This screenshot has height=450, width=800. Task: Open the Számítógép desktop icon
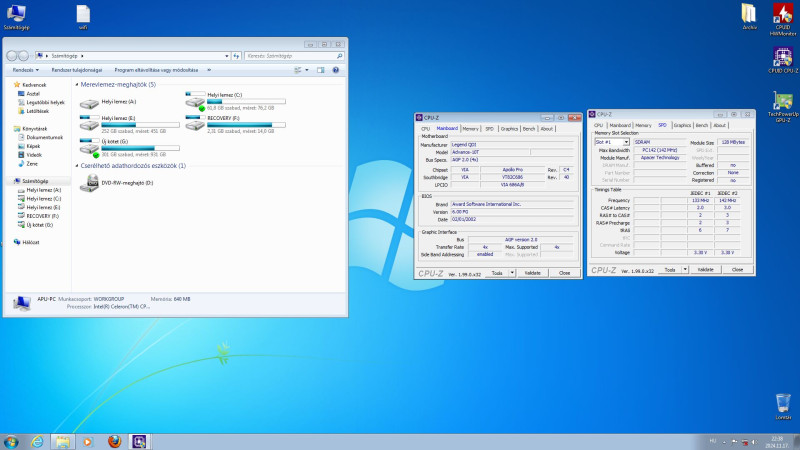tap(16, 17)
